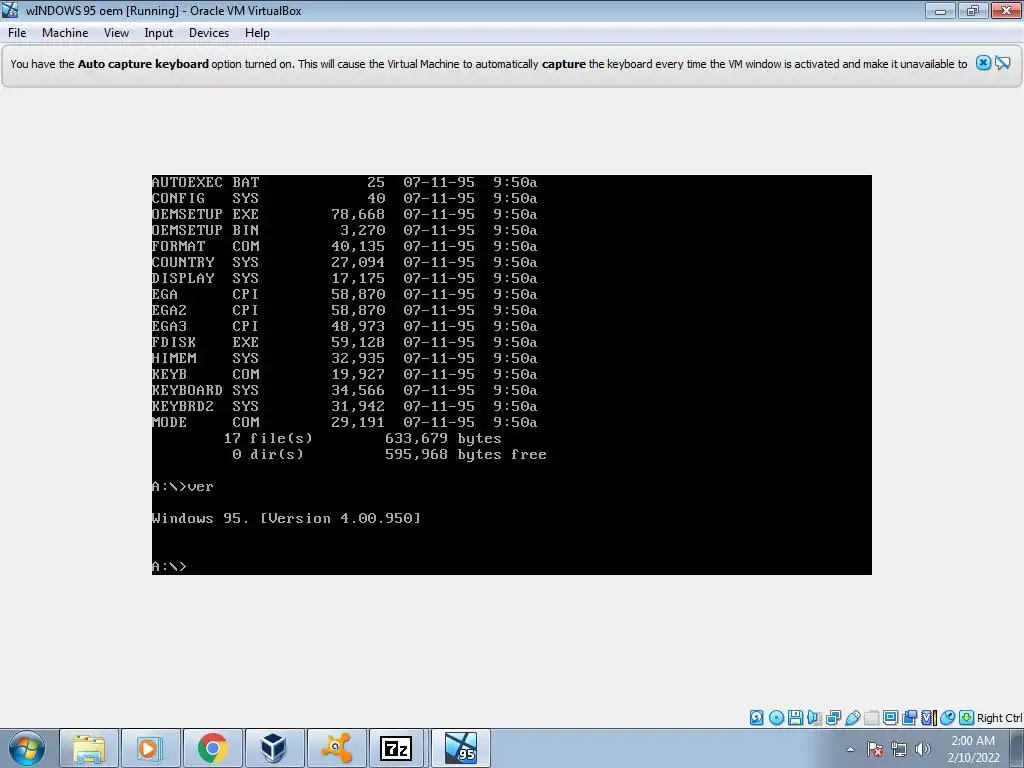Image resolution: width=1024 pixels, height=768 pixels.
Task: Click the VirtualBox window title icon
Action: pyautogui.click(x=10, y=10)
